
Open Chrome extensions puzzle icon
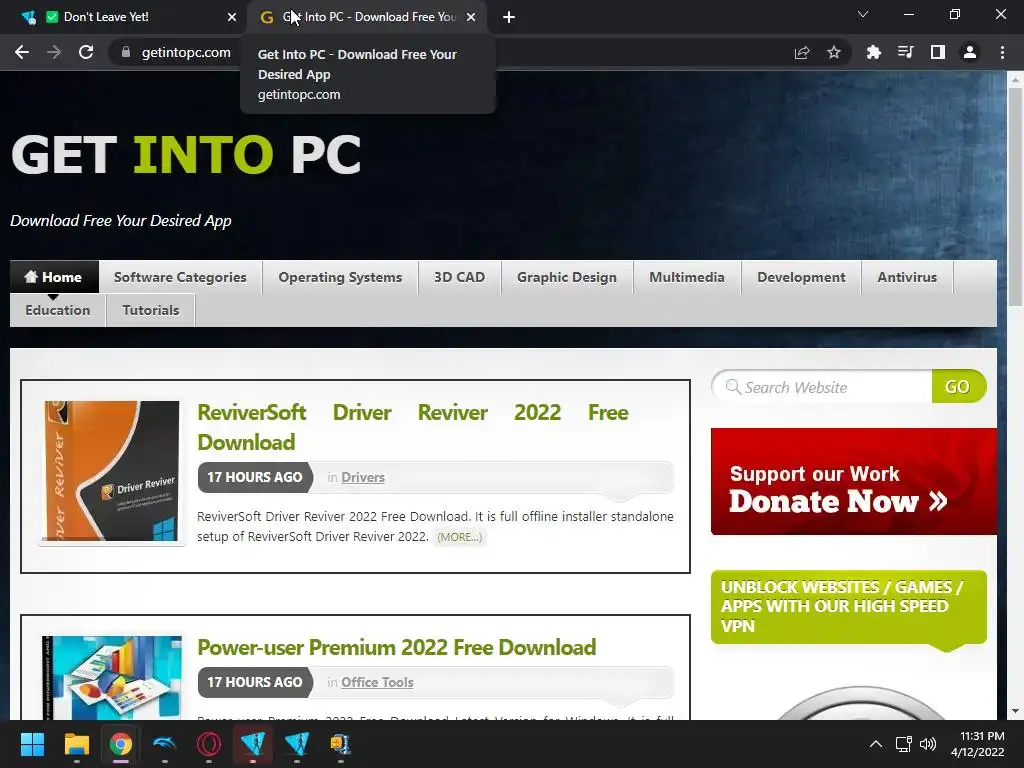pos(873,53)
